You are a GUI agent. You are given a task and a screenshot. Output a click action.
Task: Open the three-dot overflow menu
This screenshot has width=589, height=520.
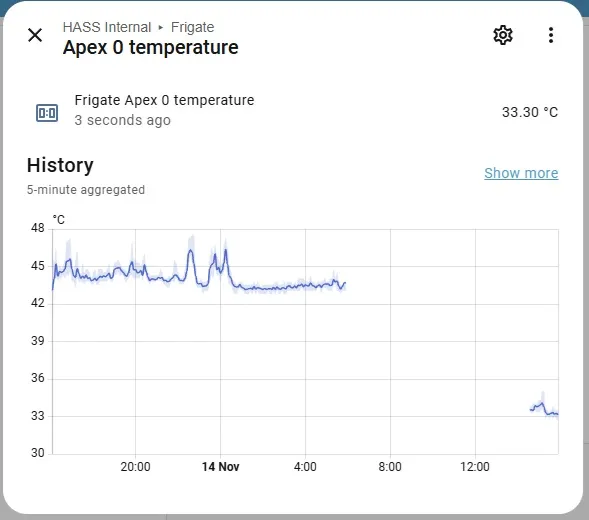(x=551, y=35)
